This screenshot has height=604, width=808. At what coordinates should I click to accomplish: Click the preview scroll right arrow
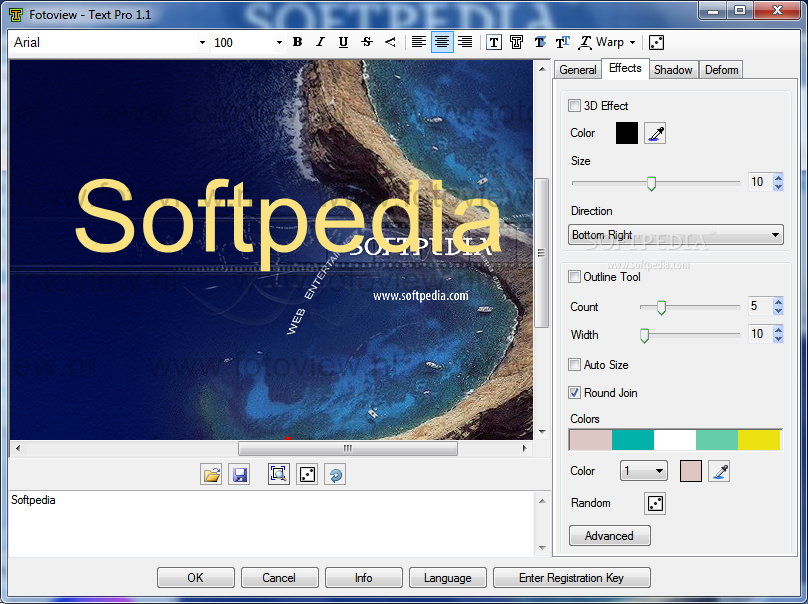point(524,448)
